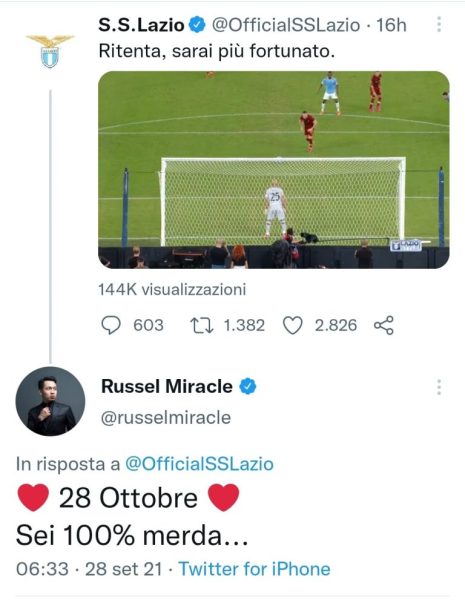The width and height of the screenshot is (465, 600).
Task: Click the @OfficialSSLazio mention in reply line
Action: [199, 464]
